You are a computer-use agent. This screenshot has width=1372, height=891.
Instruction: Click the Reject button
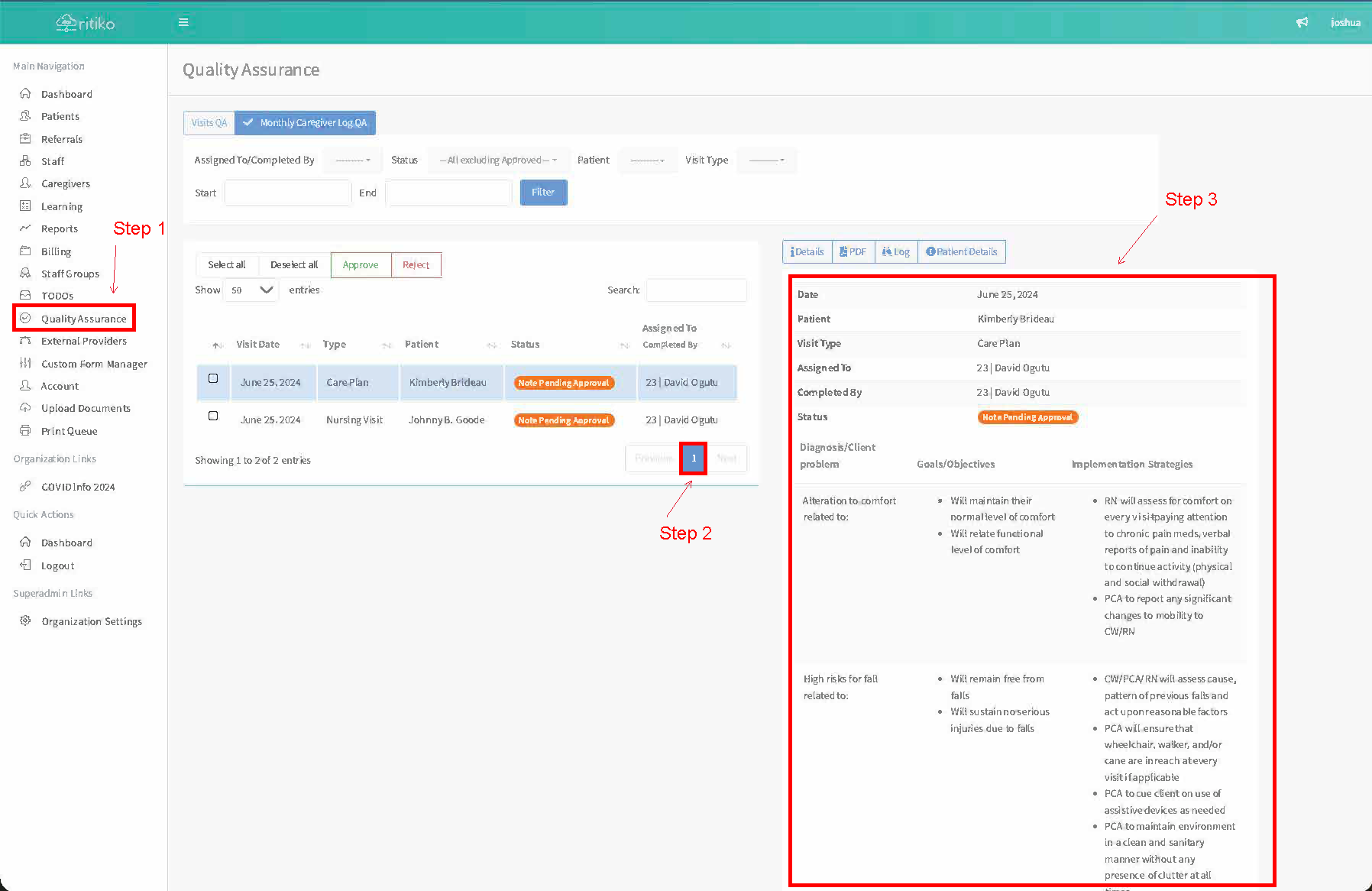(416, 265)
